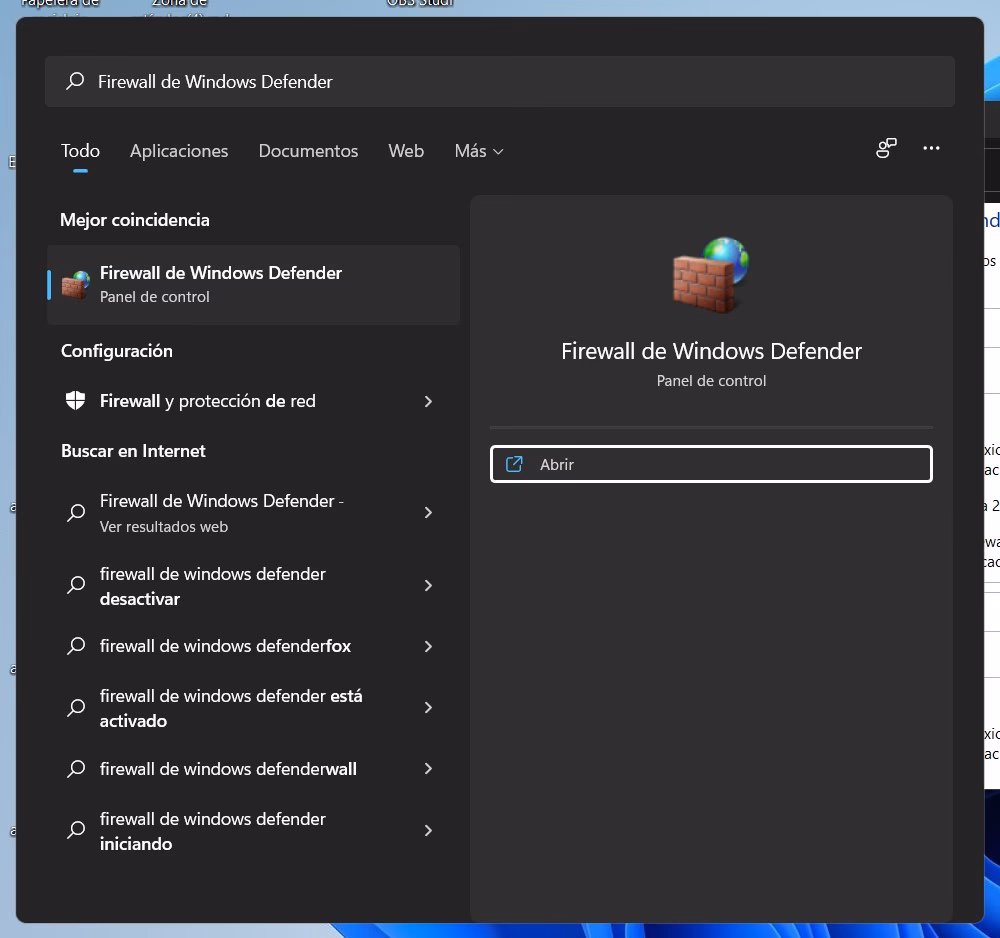
Task: Open the account/feedback icon near top right
Action: (886, 149)
